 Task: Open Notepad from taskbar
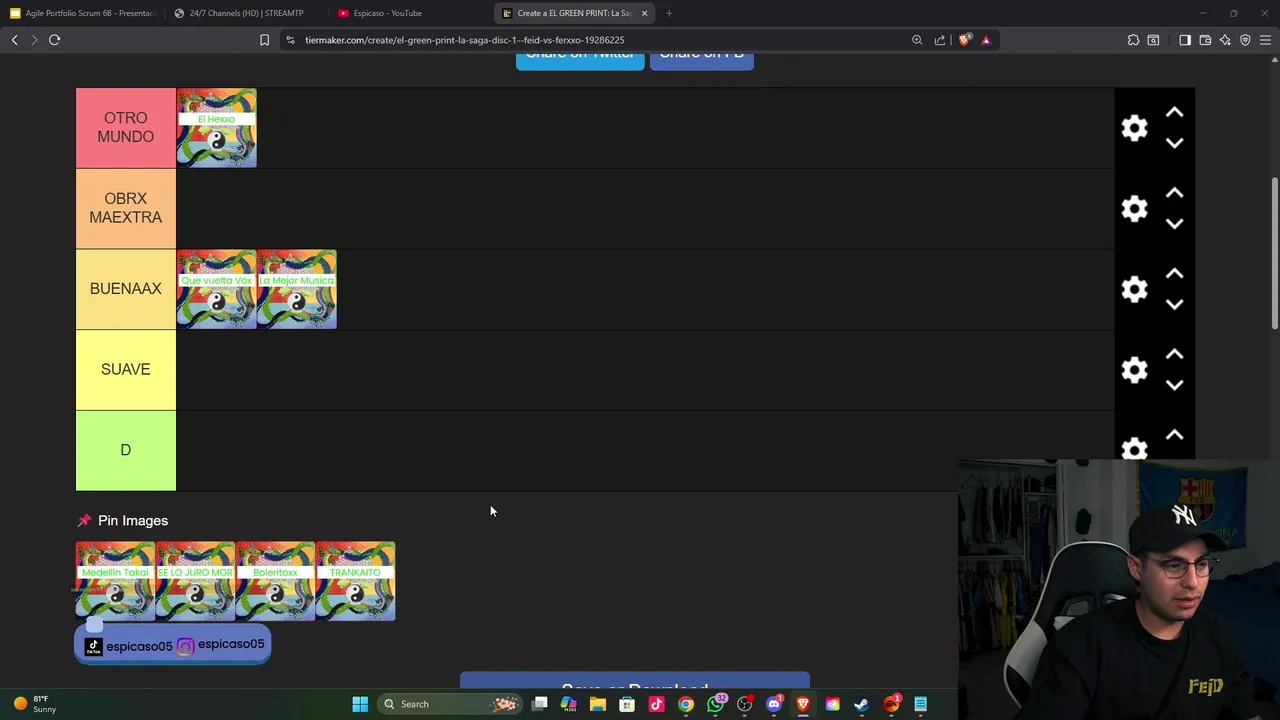(x=920, y=704)
